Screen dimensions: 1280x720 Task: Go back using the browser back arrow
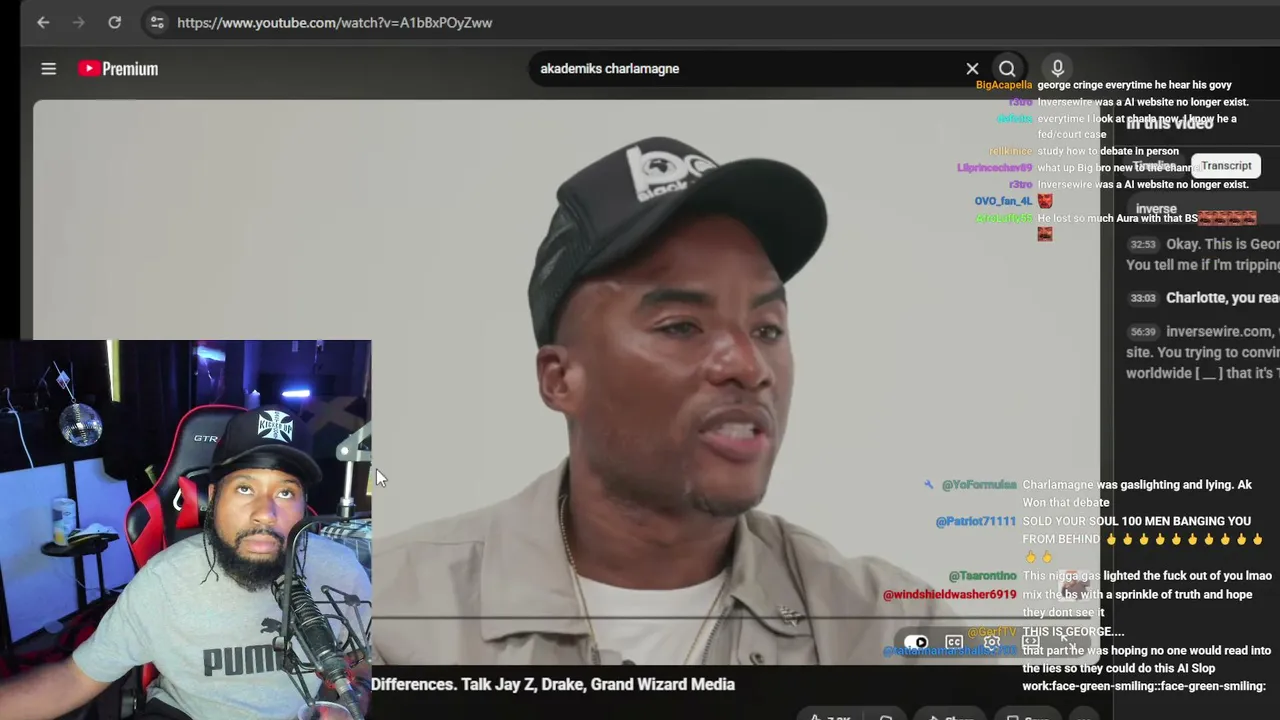point(43,22)
